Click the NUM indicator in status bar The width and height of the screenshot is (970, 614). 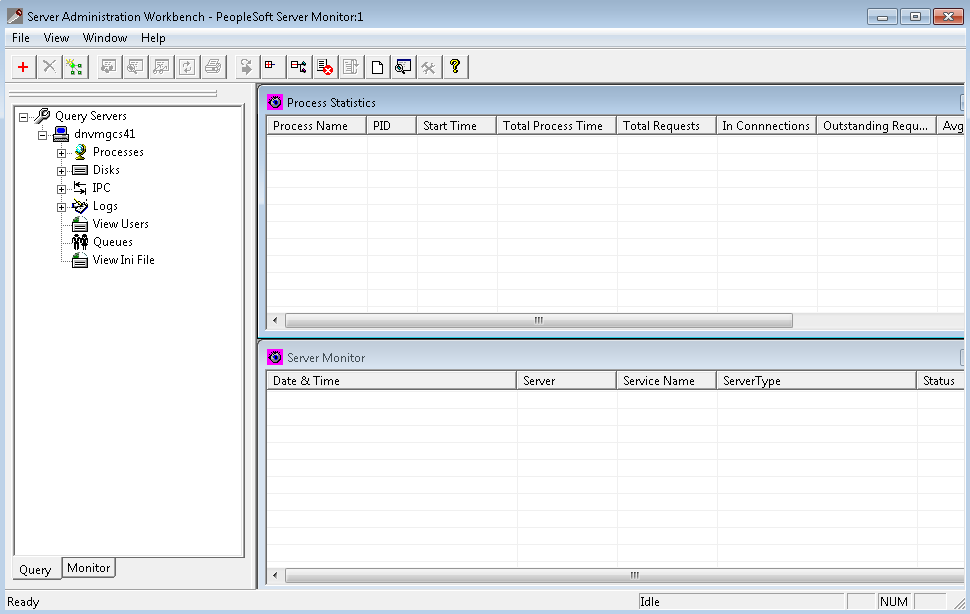coord(894,602)
